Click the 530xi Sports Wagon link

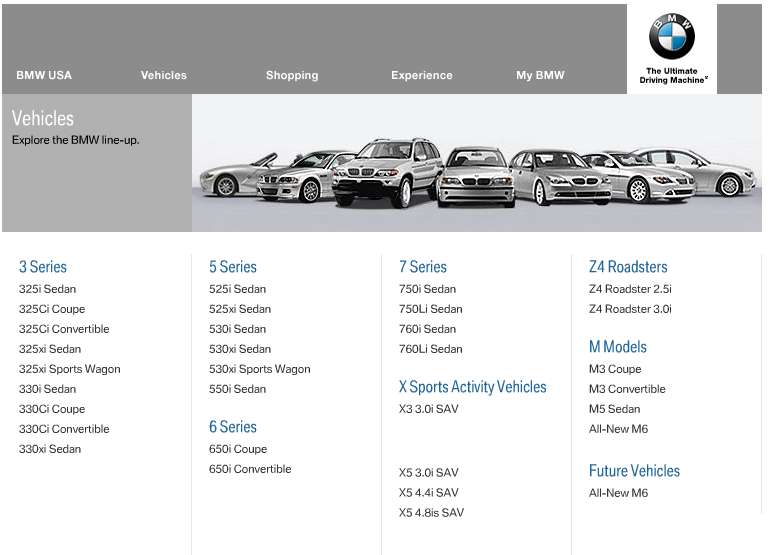point(259,369)
